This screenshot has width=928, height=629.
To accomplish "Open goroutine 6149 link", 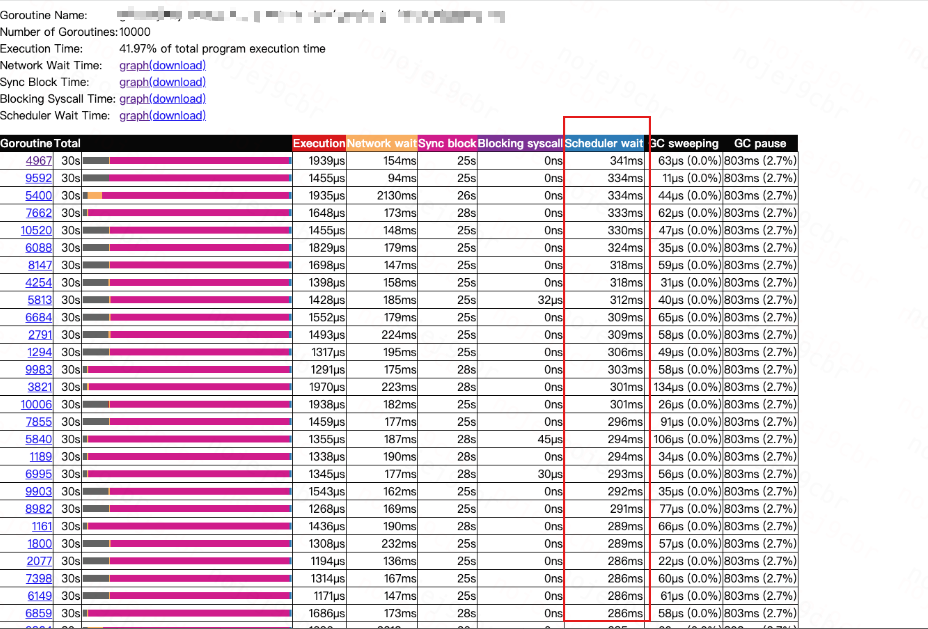I will point(40,596).
